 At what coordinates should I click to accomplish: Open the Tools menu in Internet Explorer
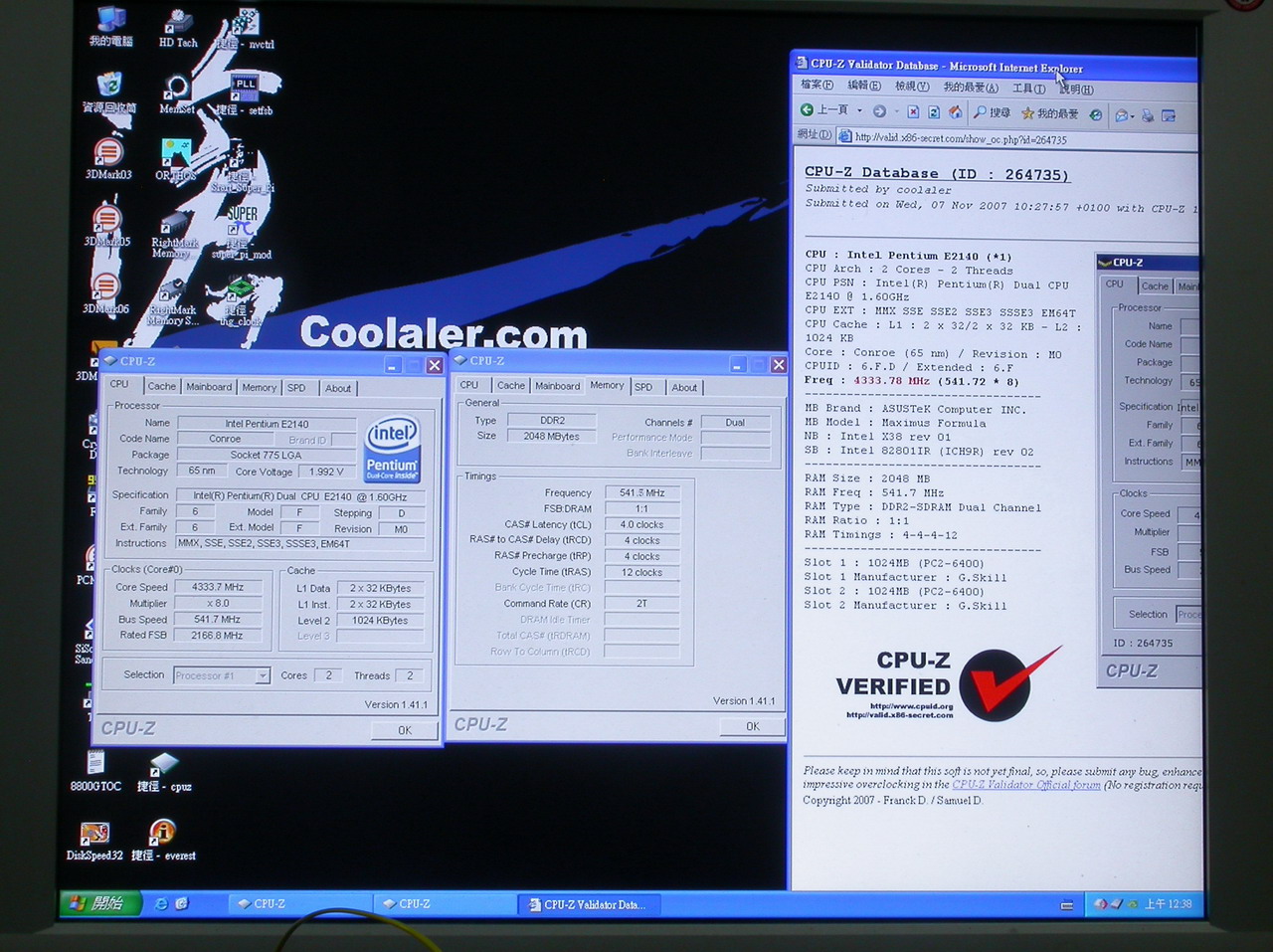coord(1029,89)
